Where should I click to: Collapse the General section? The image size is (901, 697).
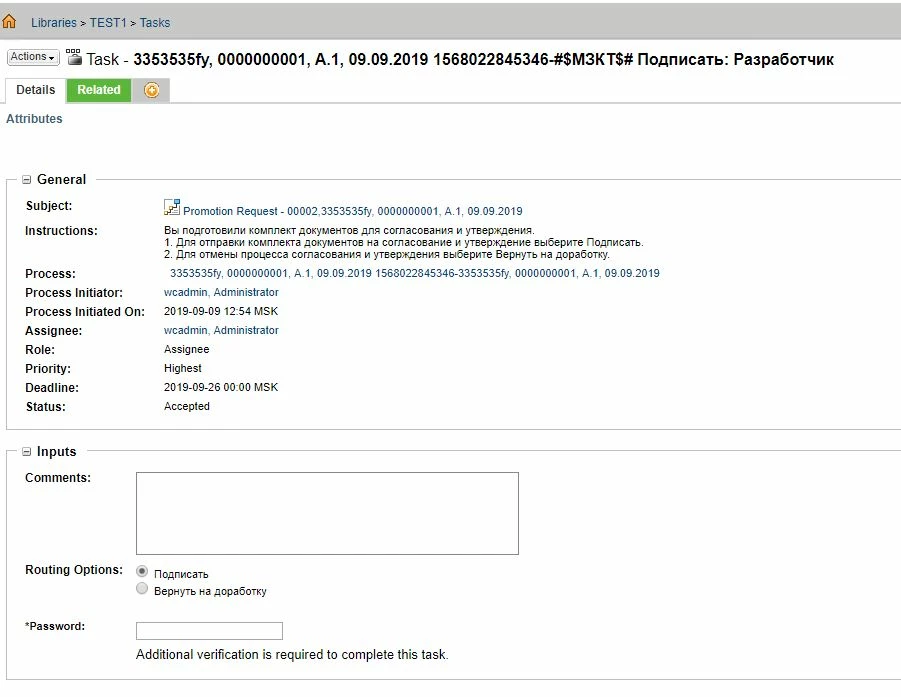(x=26, y=180)
